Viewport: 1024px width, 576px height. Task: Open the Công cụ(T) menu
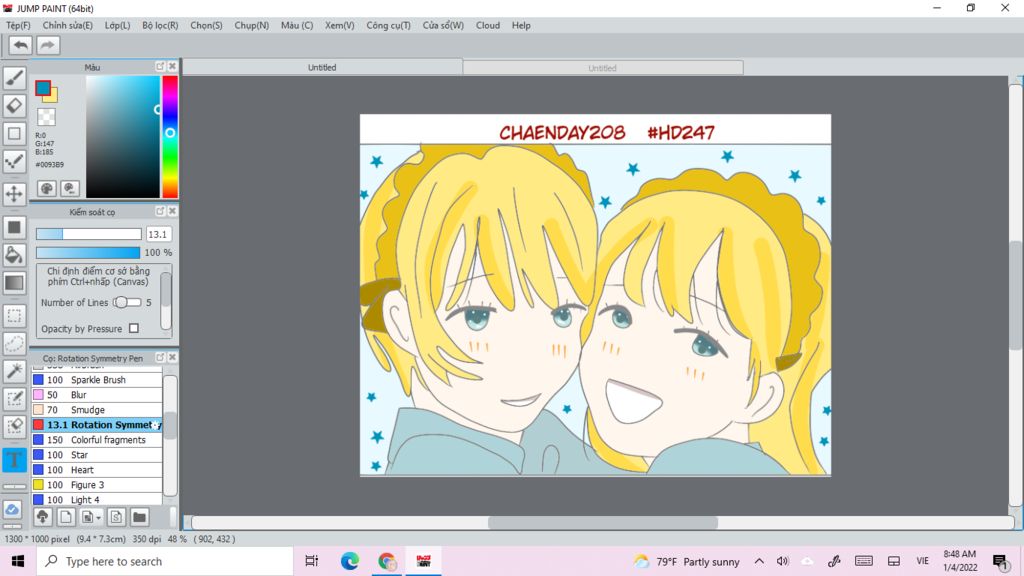389,25
